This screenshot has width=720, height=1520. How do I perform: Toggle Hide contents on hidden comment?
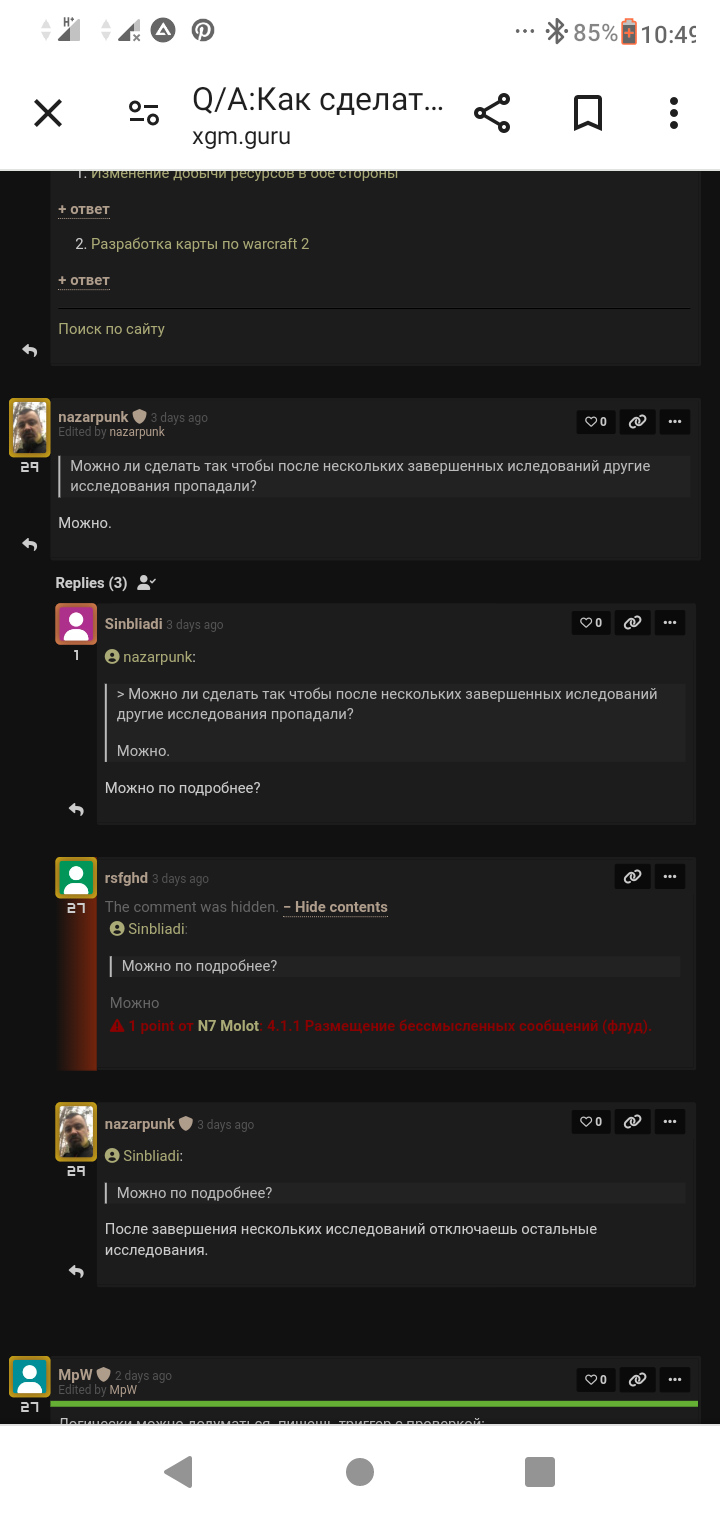[x=335, y=907]
